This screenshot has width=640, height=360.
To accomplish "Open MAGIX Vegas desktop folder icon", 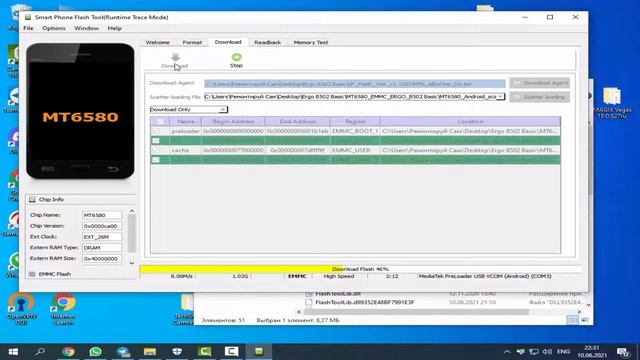I will coord(612,97).
